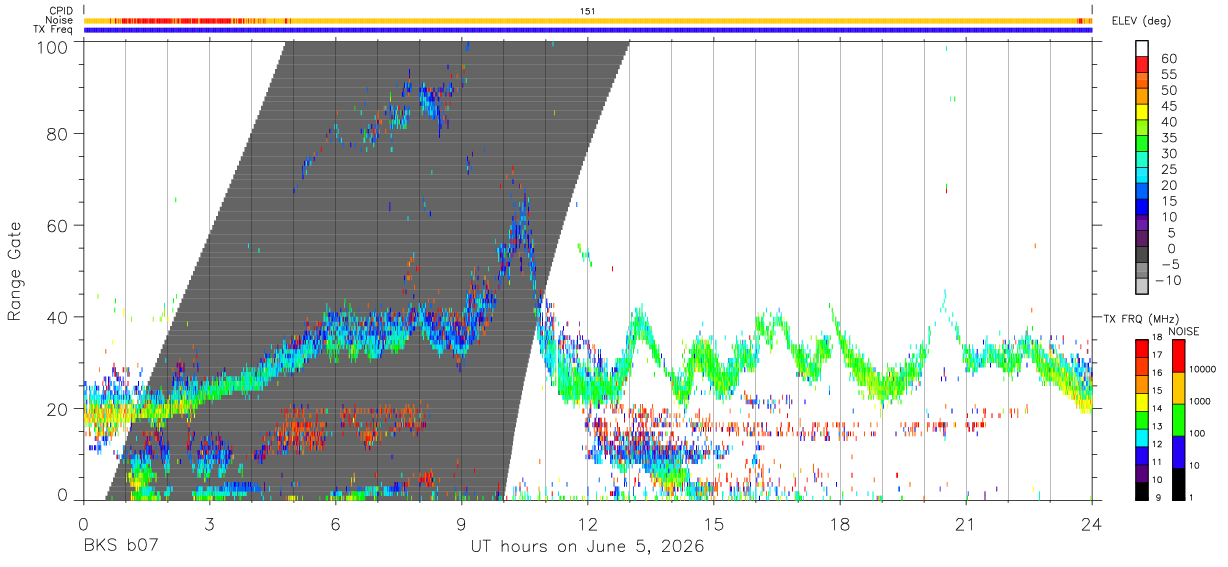
Task: Click the x-axis tick label 6
Action: click(336, 524)
